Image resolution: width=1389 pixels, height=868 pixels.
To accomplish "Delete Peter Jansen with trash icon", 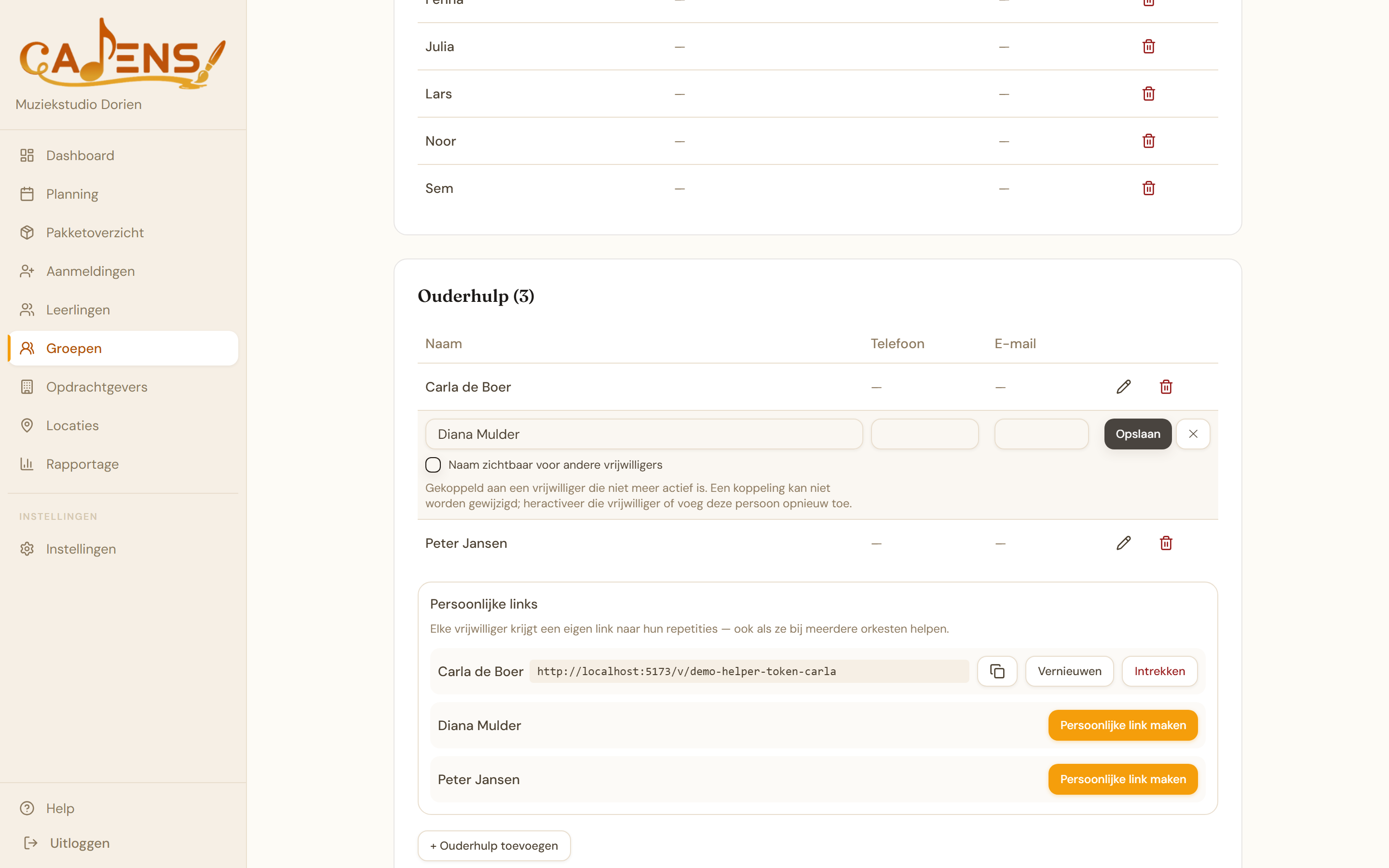I will coord(1166,543).
